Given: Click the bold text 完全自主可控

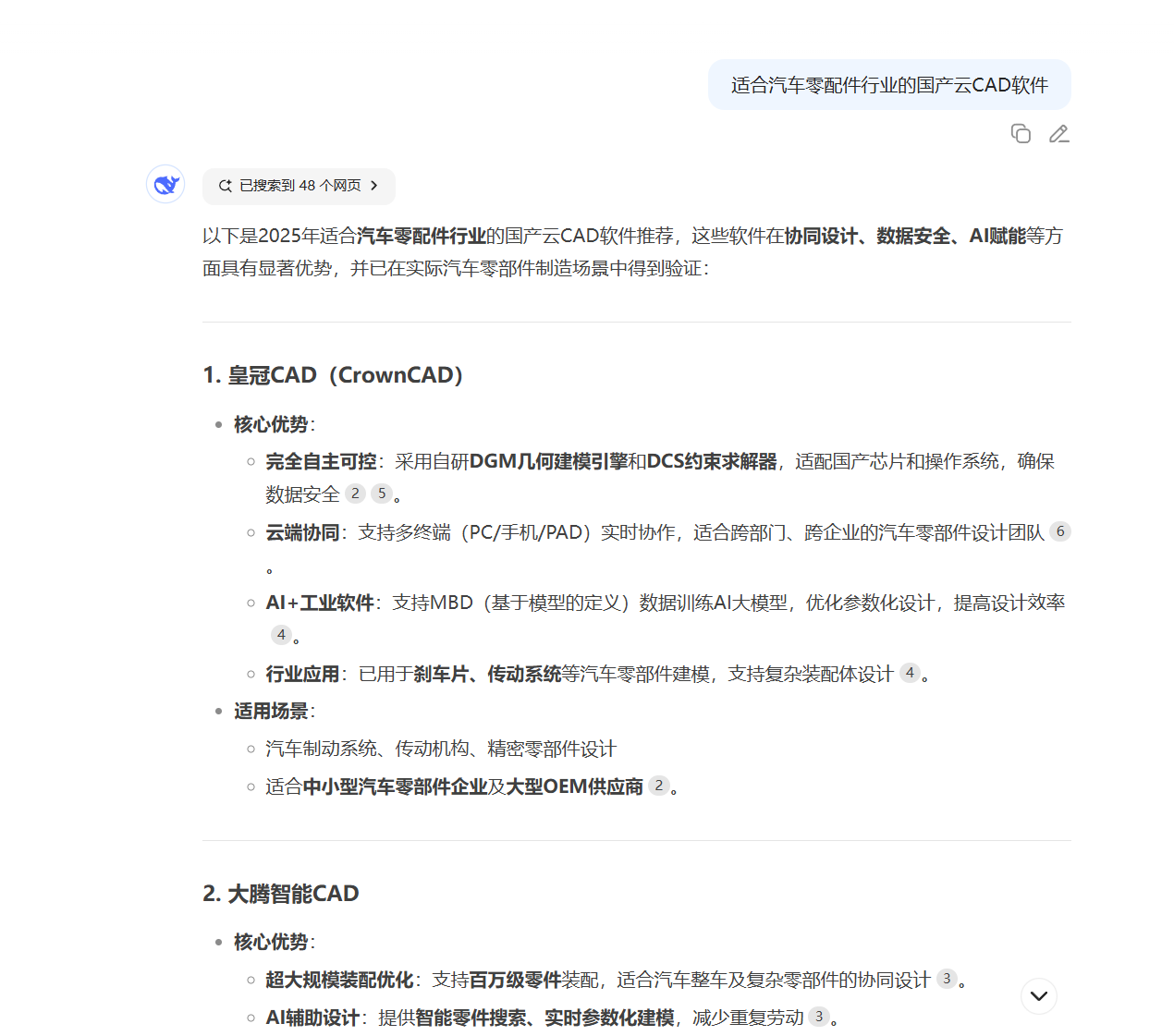Looking at the screenshot, I should [321, 461].
